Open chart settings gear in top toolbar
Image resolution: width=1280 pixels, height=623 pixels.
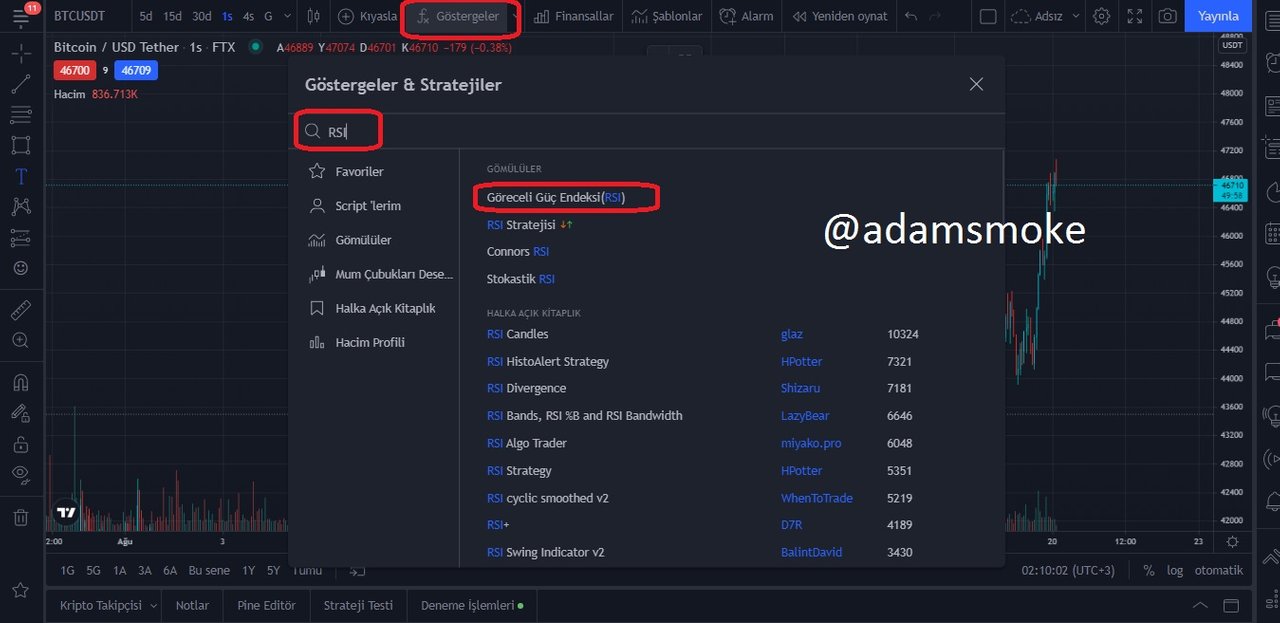pos(1101,16)
